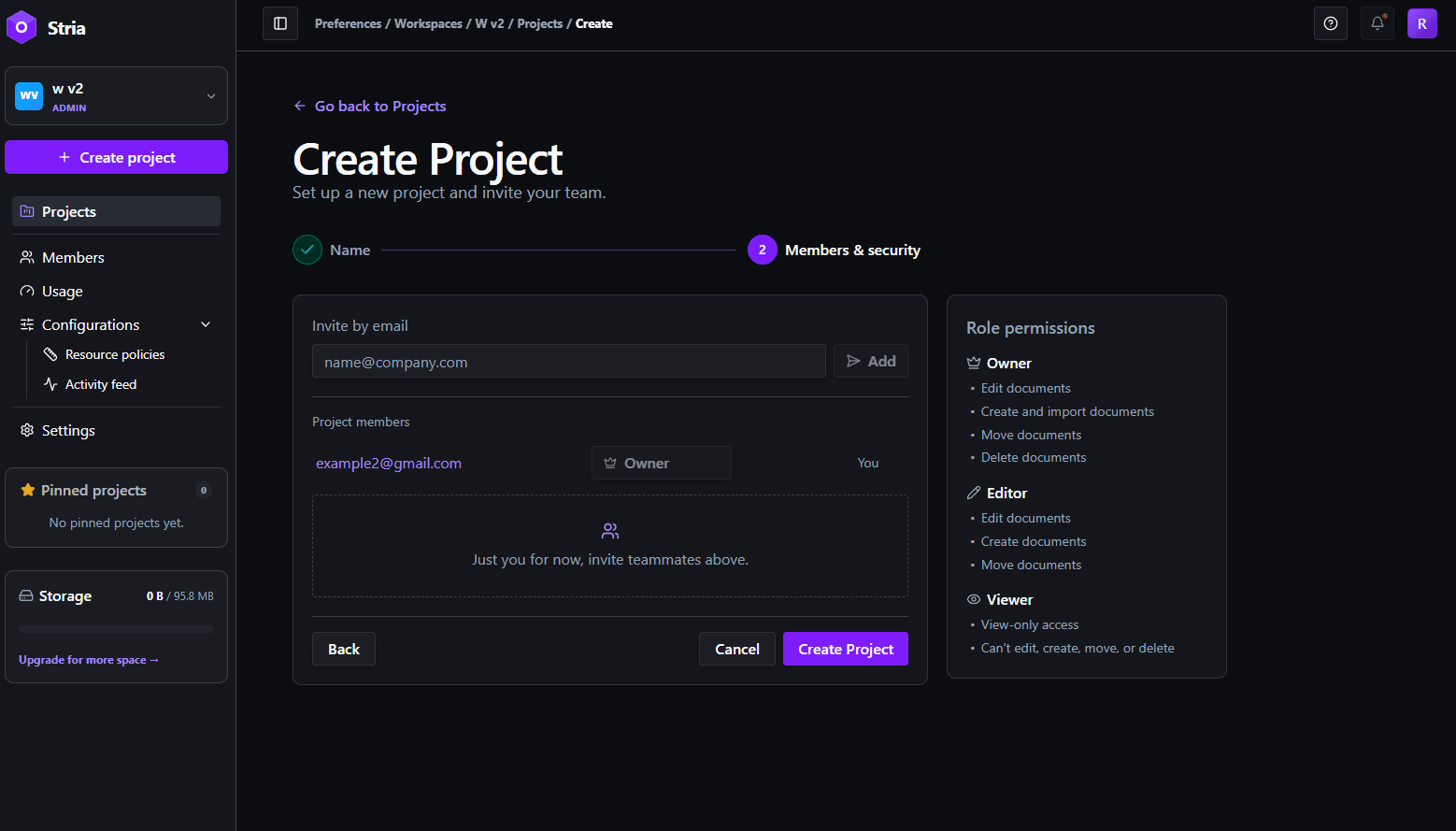Screen dimensions: 1456x831
Task: Click the Name step label
Action: (350, 250)
